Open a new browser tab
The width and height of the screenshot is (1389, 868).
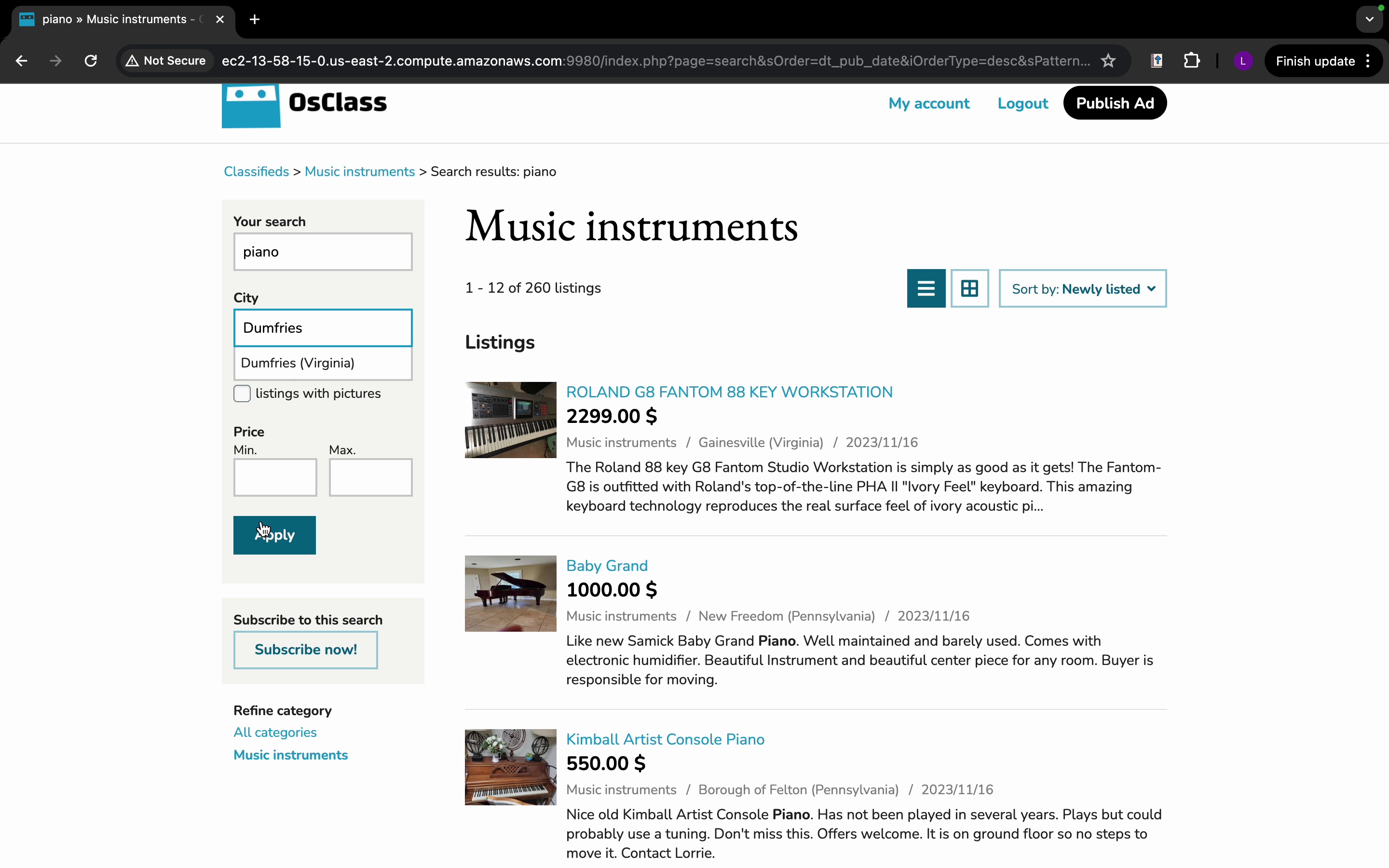point(255,19)
